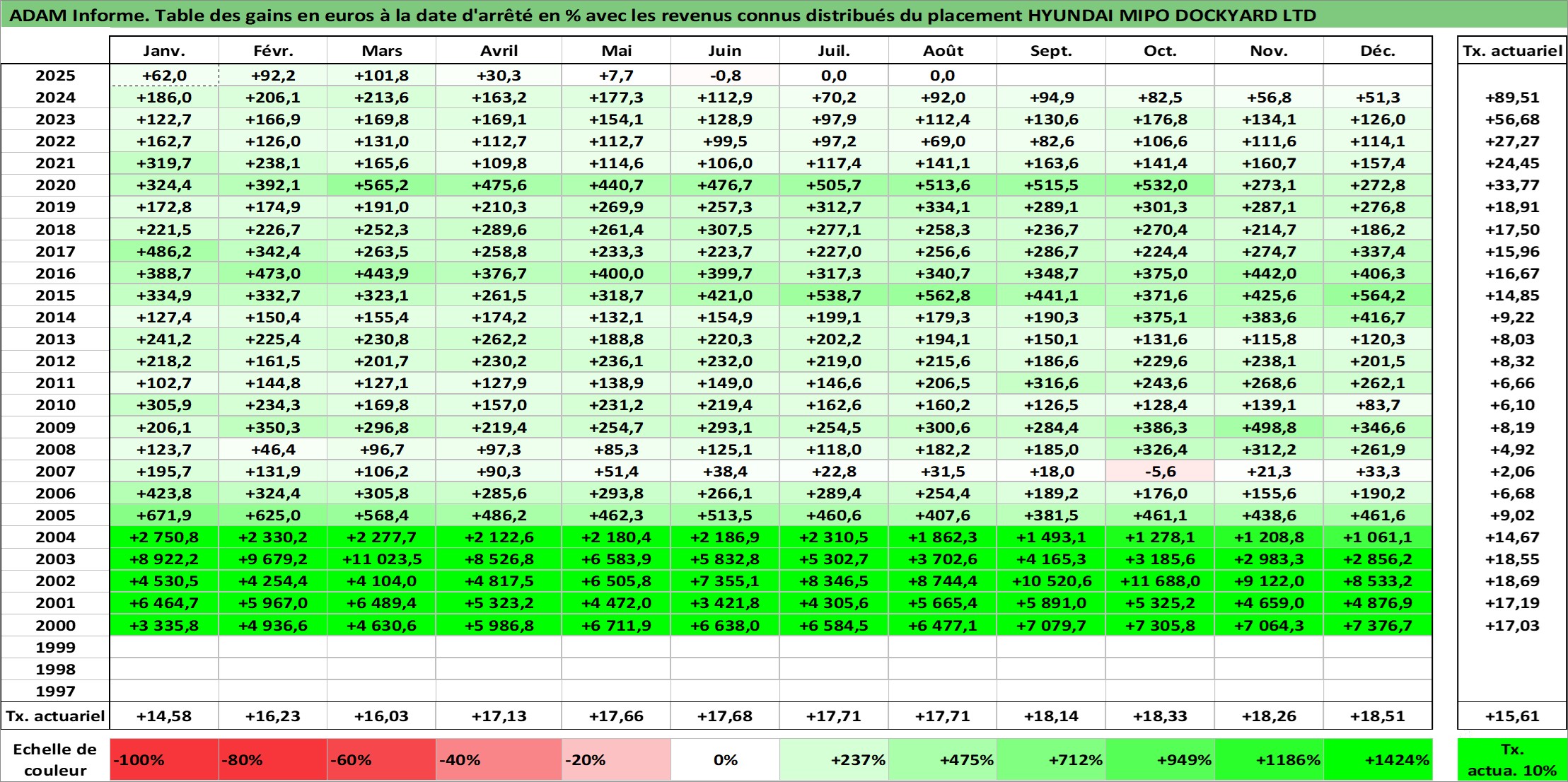Click the 2007 row label
1568x782 pixels.
[x=55, y=471]
